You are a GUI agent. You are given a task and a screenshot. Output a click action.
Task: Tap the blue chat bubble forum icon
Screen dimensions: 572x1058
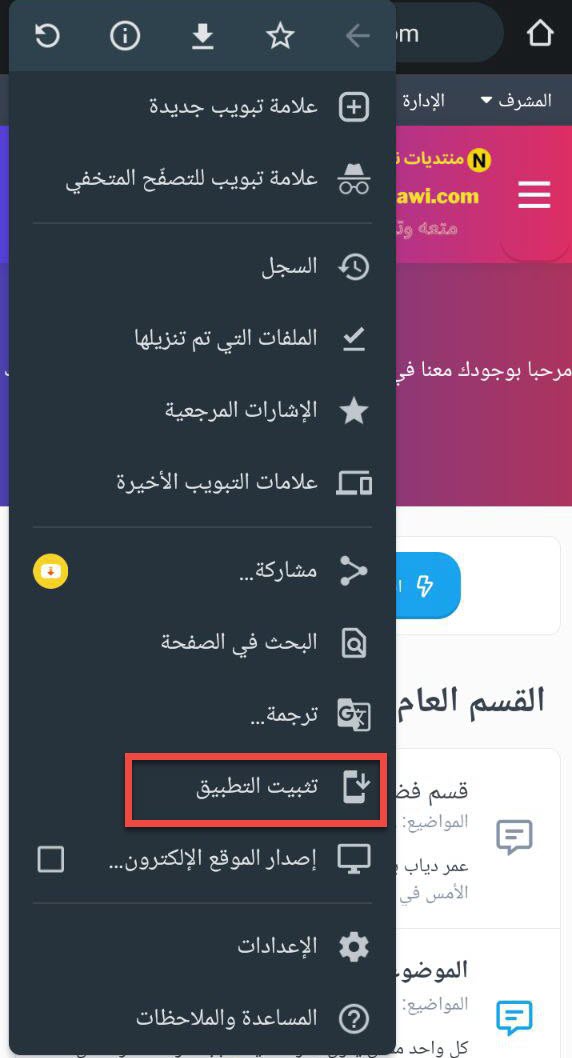tap(514, 1018)
